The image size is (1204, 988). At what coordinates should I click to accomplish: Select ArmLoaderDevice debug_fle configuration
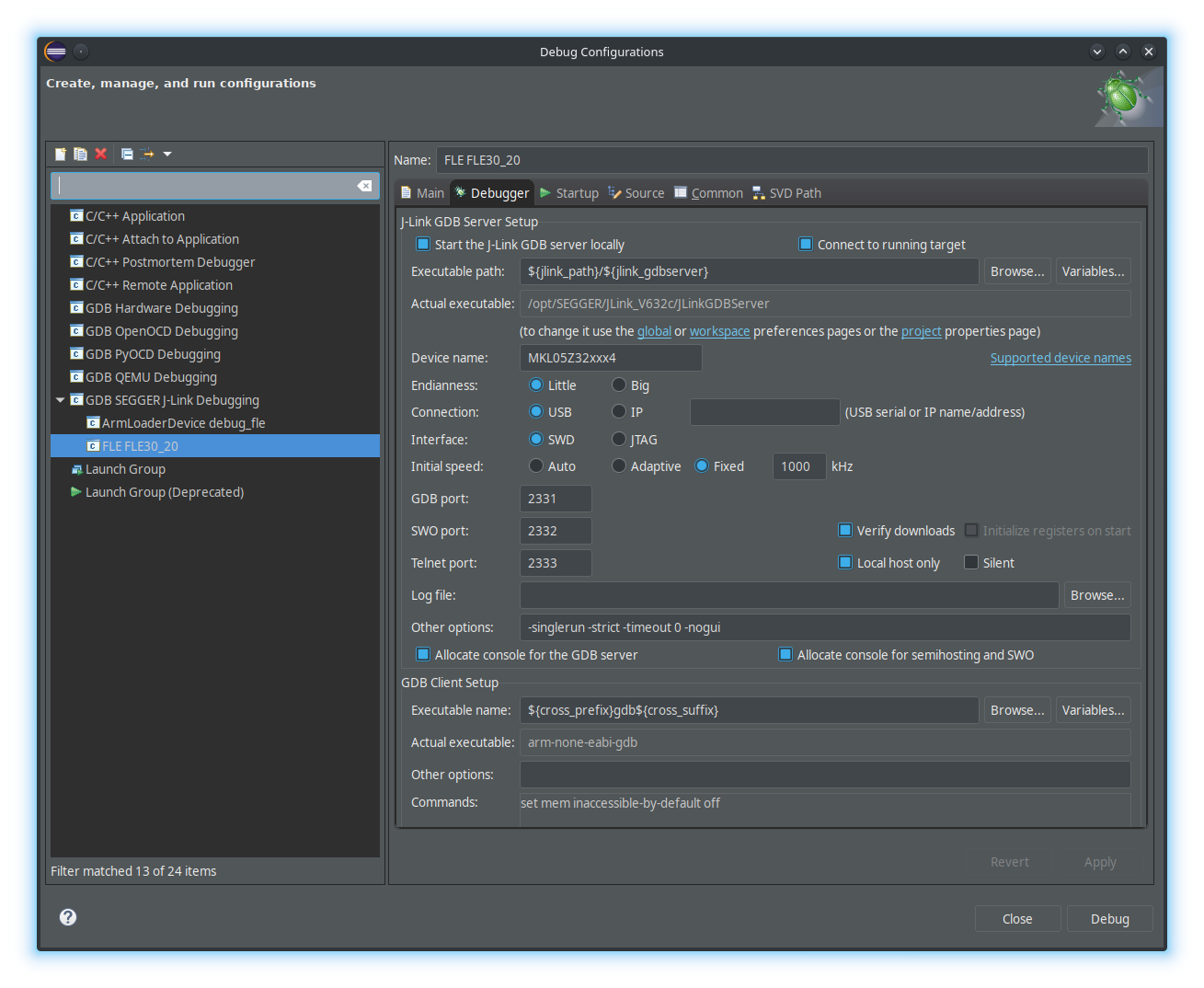(183, 423)
